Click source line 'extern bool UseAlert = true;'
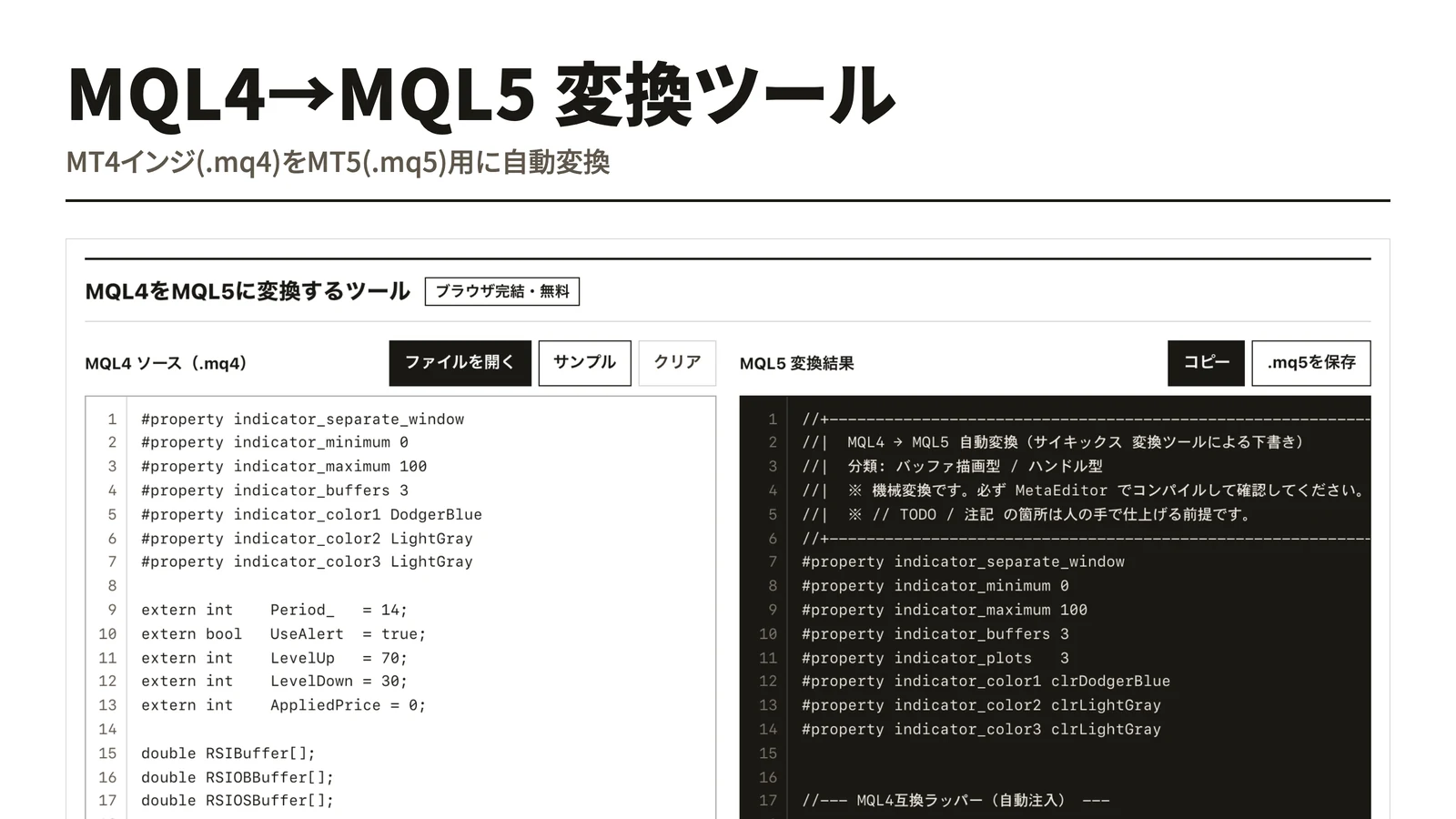 point(284,633)
